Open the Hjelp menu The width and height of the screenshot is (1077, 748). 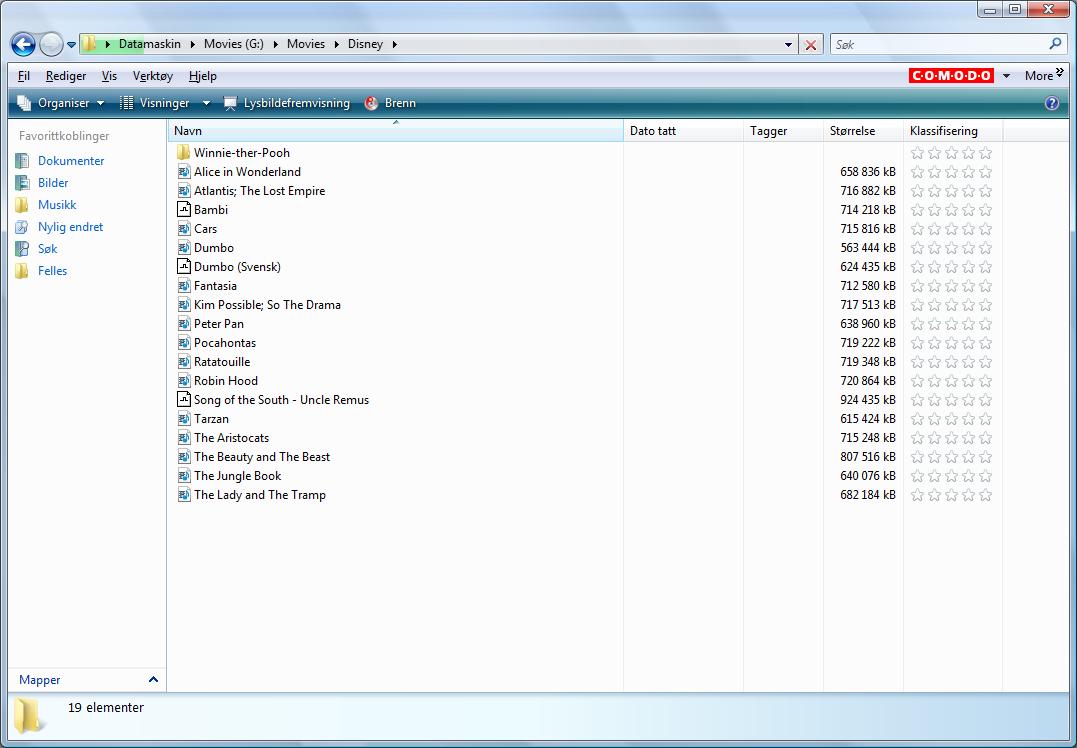[203, 76]
